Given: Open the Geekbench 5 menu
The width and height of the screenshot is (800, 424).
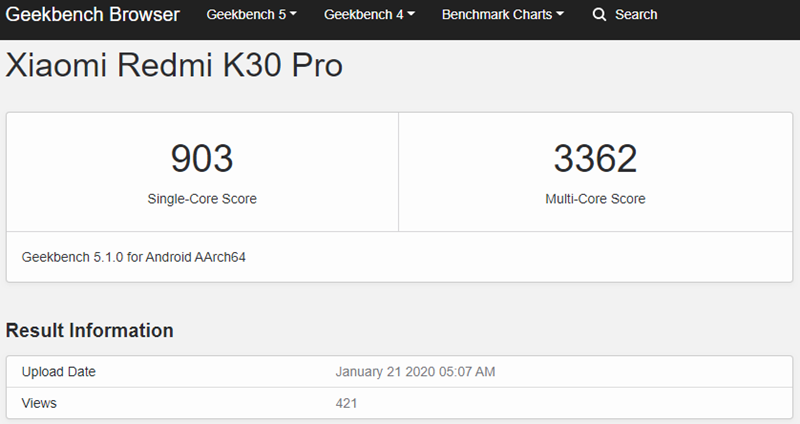Looking at the screenshot, I should click(251, 15).
